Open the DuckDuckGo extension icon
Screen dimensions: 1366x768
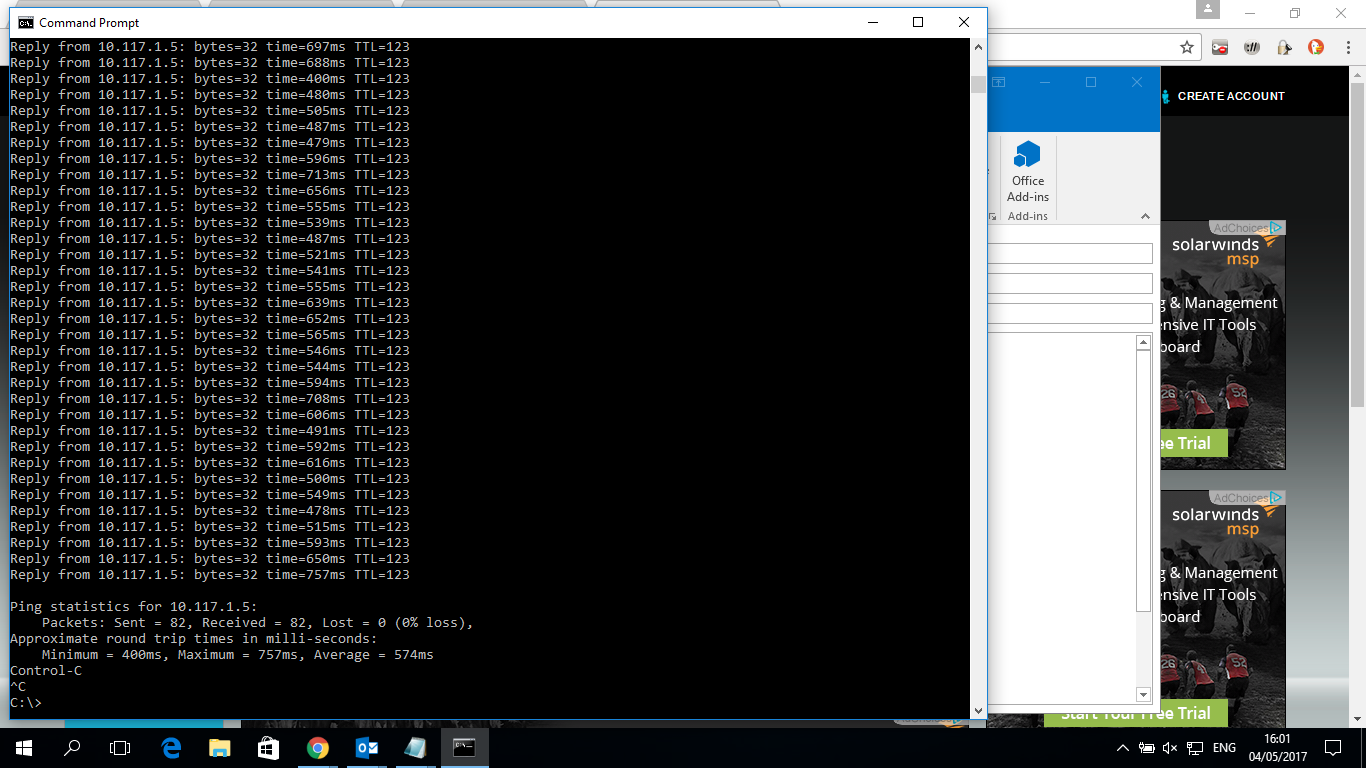pos(1316,47)
